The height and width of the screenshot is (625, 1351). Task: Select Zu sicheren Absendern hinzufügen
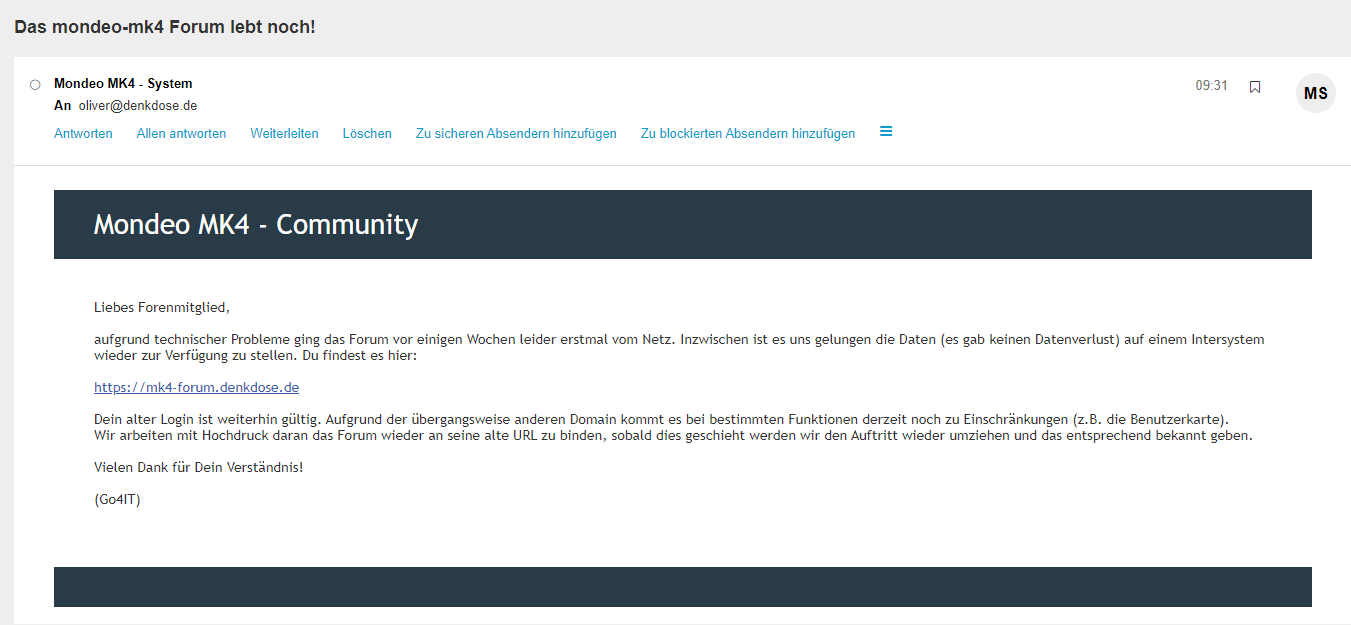[x=516, y=134]
